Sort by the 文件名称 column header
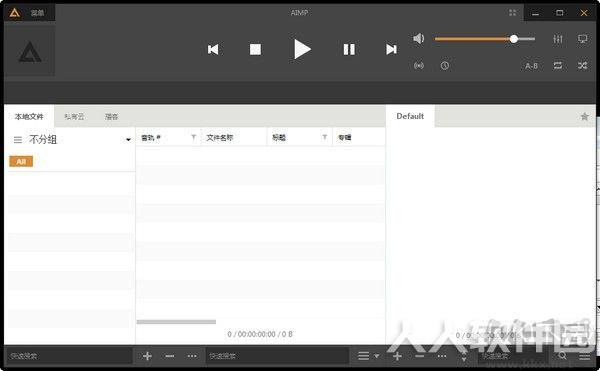Viewport: 600px width, 371px height. tap(220, 138)
